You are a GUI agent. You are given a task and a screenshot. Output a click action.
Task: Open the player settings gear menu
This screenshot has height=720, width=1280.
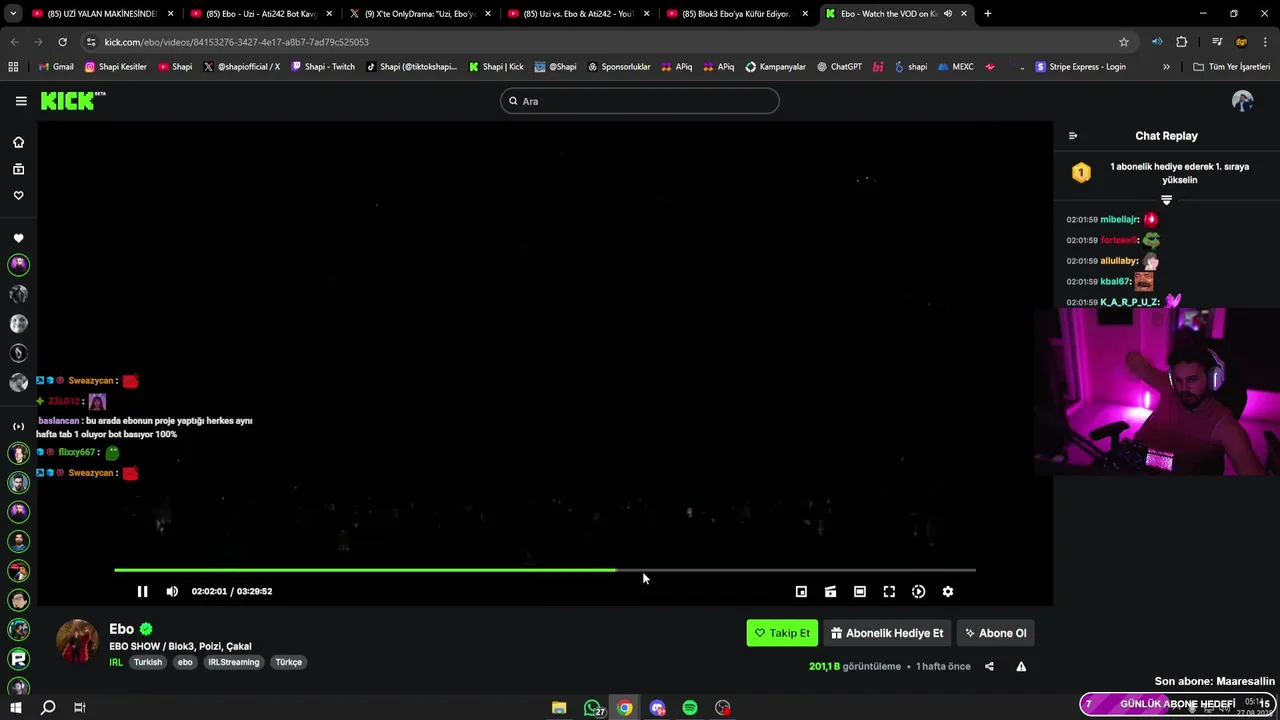948,591
